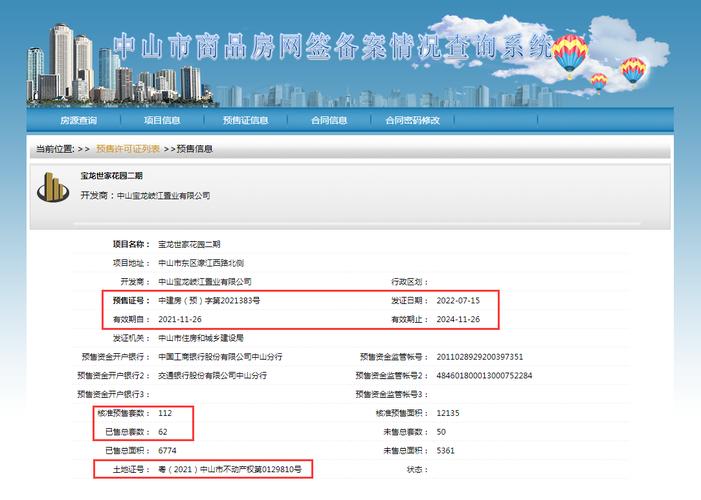Click the 未售总面积 value 5361

pyautogui.click(x=446, y=451)
